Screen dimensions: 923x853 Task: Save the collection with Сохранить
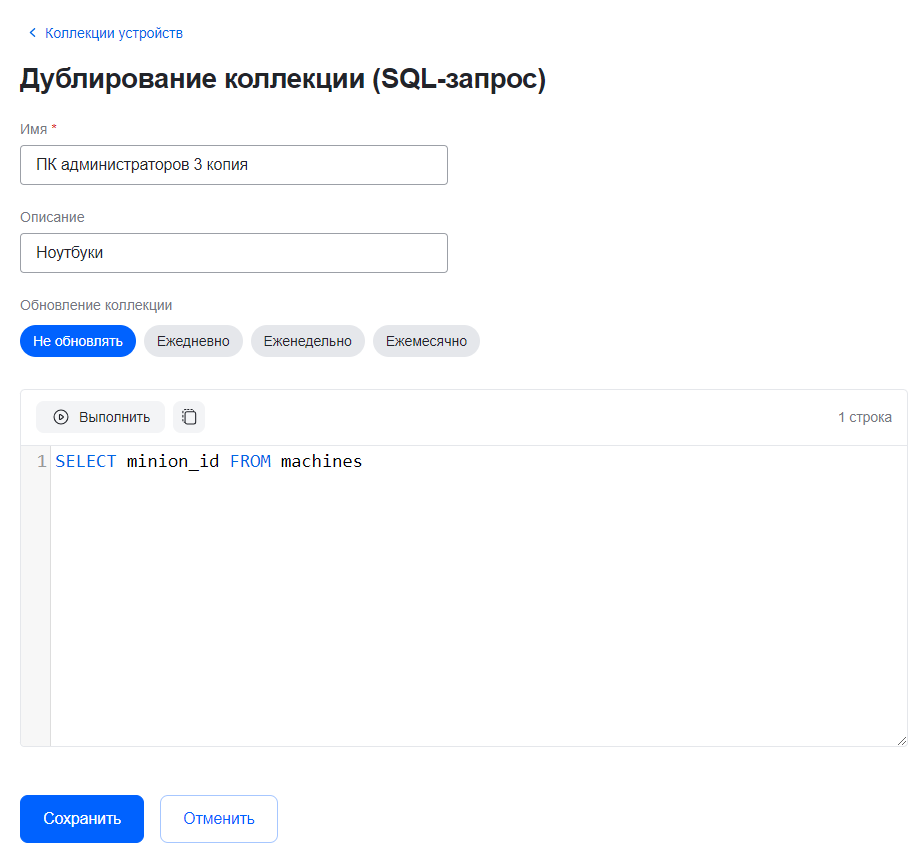point(82,819)
